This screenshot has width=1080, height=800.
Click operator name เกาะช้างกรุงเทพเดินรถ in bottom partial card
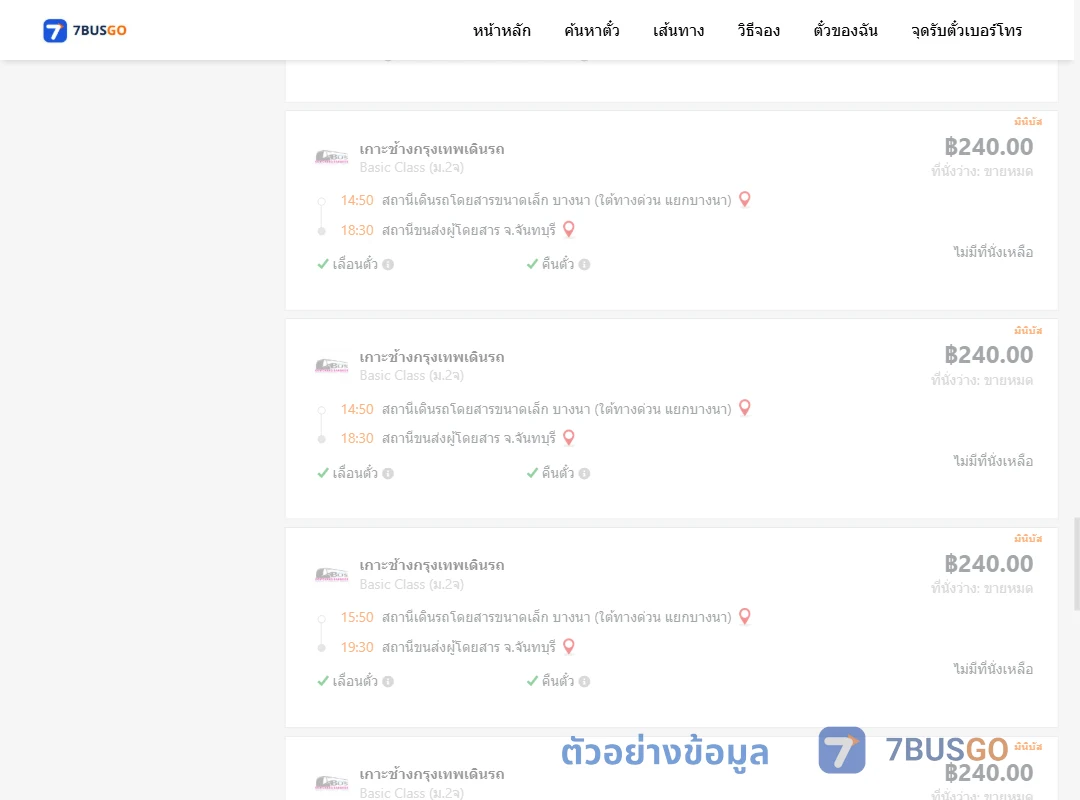(432, 774)
